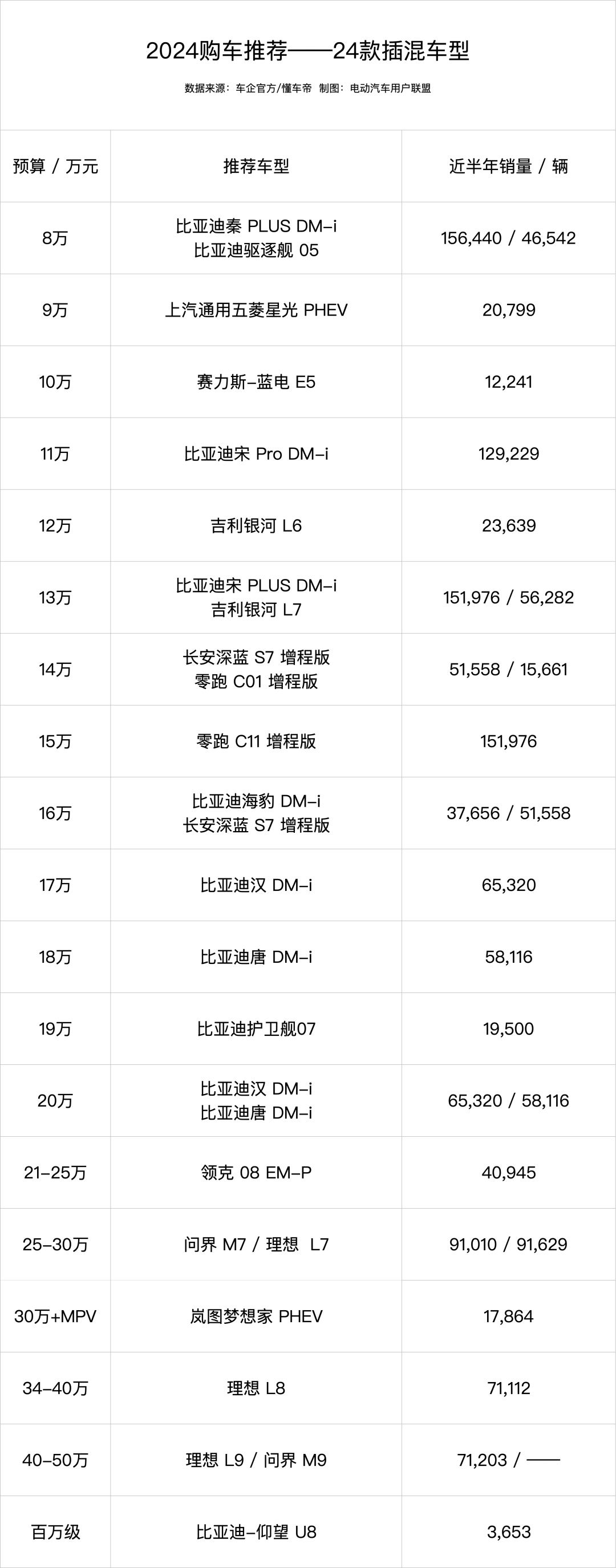Select the 推荐车型 column header
The image size is (616, 1568).
(x=256, y=166)
